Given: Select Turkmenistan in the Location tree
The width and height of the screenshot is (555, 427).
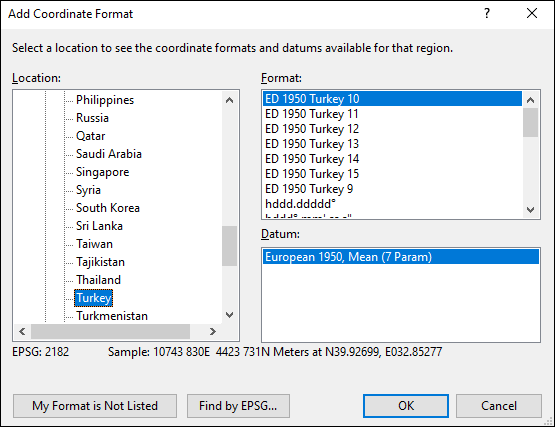Looking at the screenshot, I should pyautogui.click(x=112, y=316).
